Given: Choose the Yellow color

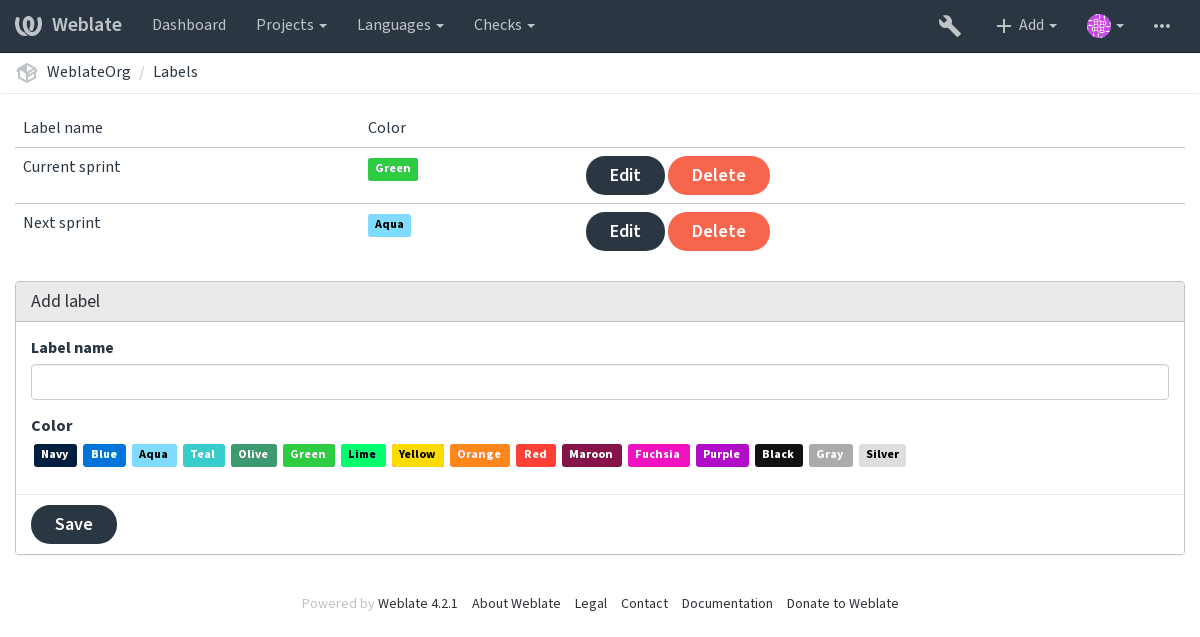Looking at the screenshot, I should pos(417,455).
